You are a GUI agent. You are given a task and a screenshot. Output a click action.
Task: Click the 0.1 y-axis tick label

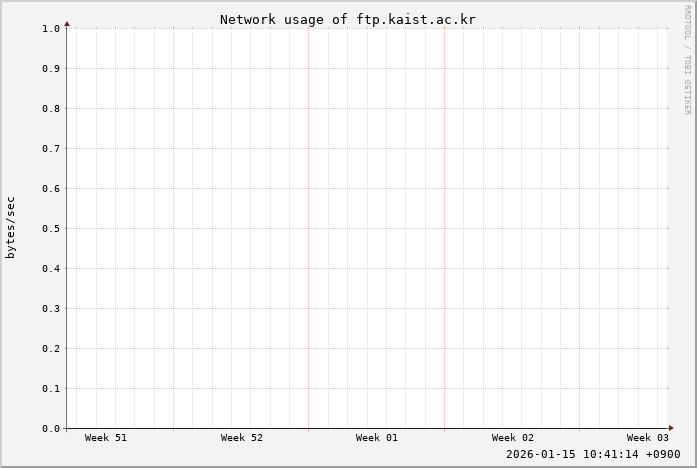coord(52,388)
